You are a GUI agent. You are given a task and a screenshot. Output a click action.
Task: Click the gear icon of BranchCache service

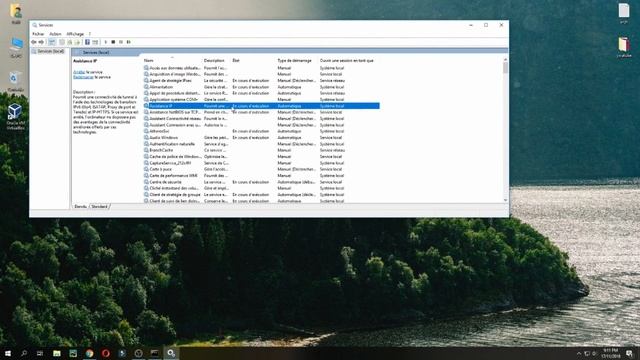[146, 150]
